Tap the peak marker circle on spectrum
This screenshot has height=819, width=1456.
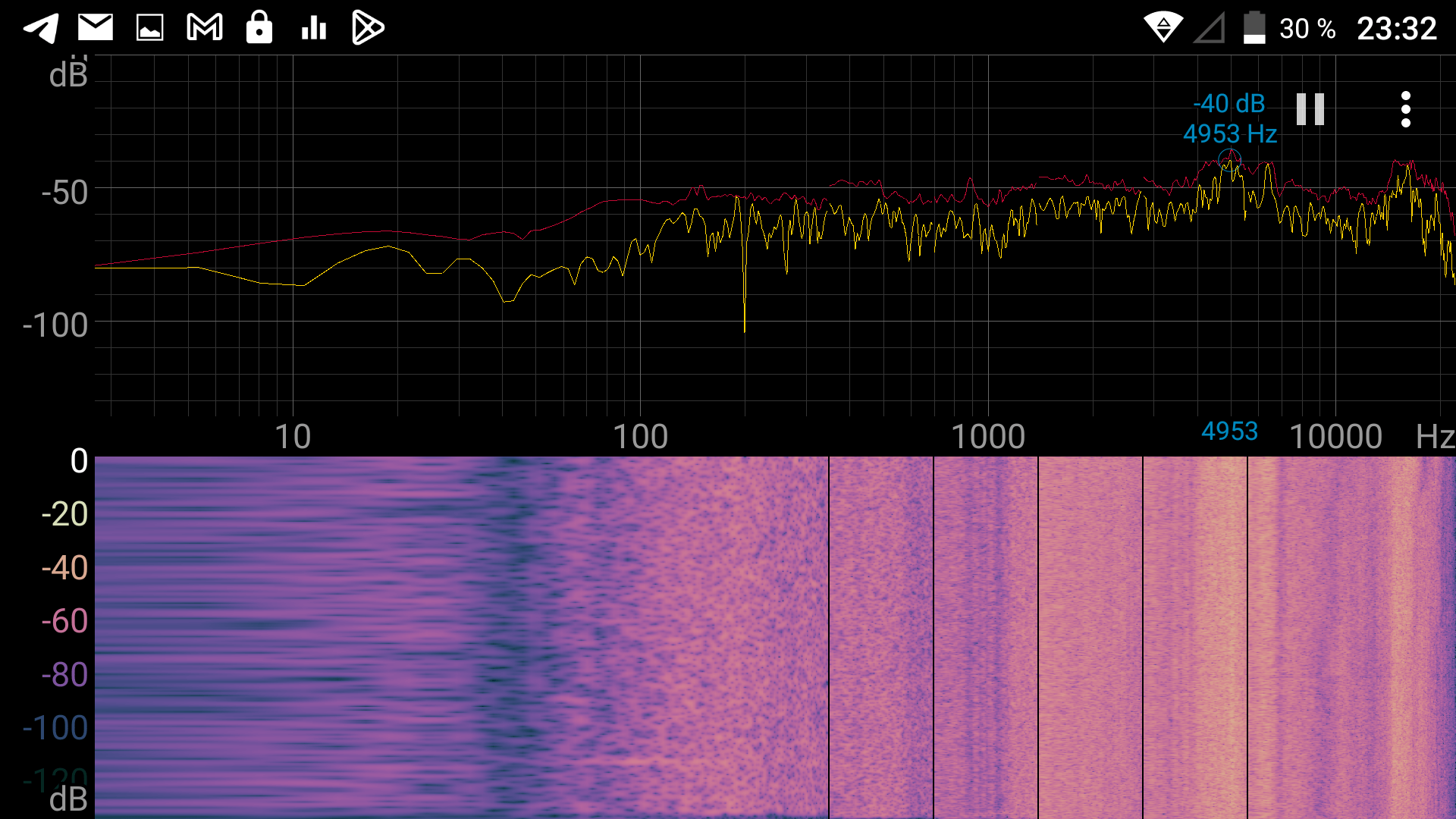coord(1228,161)
